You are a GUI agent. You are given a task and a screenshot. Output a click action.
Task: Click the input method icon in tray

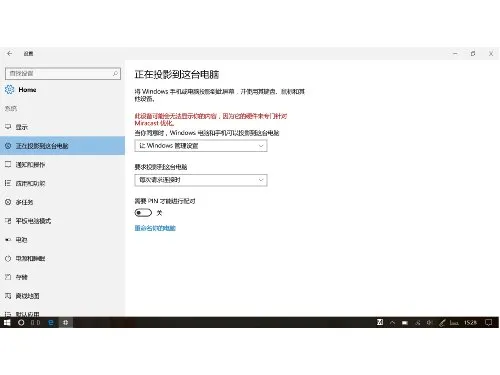[380, 322]
